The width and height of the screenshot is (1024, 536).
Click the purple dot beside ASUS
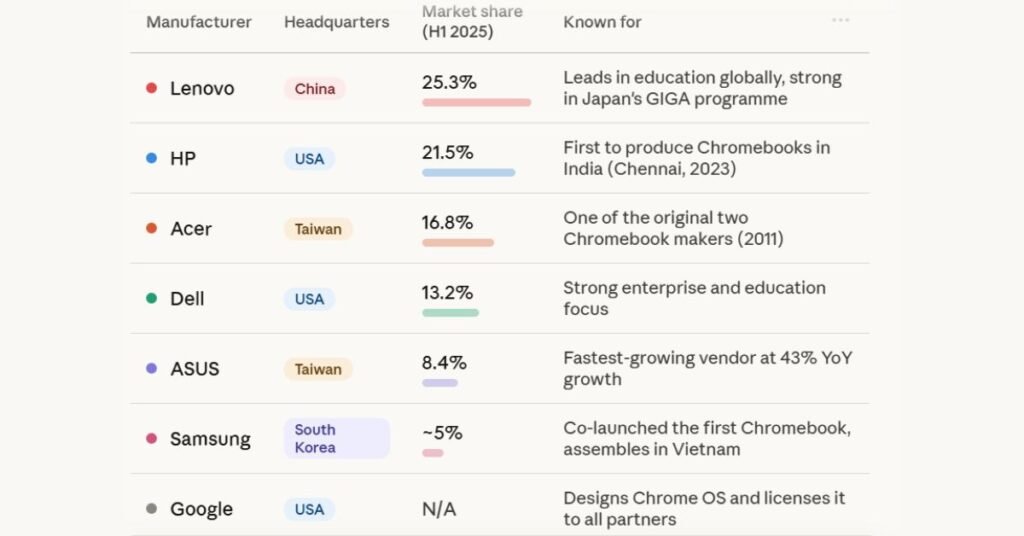point(152,368)
